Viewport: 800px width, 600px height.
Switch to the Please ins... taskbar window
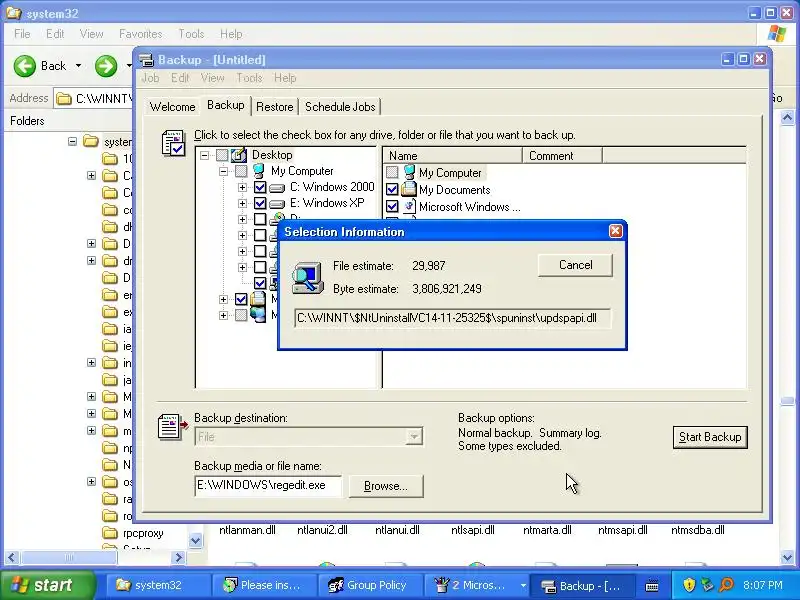264,585
